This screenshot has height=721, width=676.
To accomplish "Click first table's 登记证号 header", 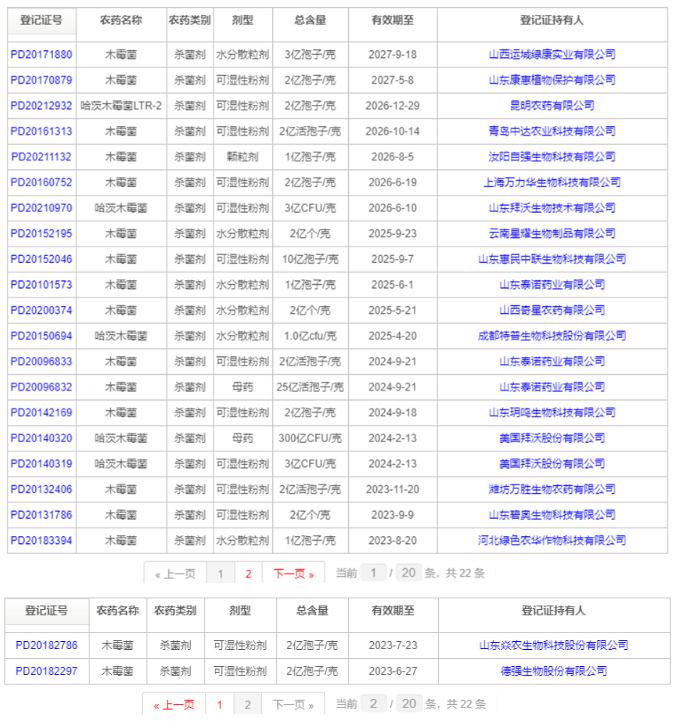I will (x=41, y=21).
